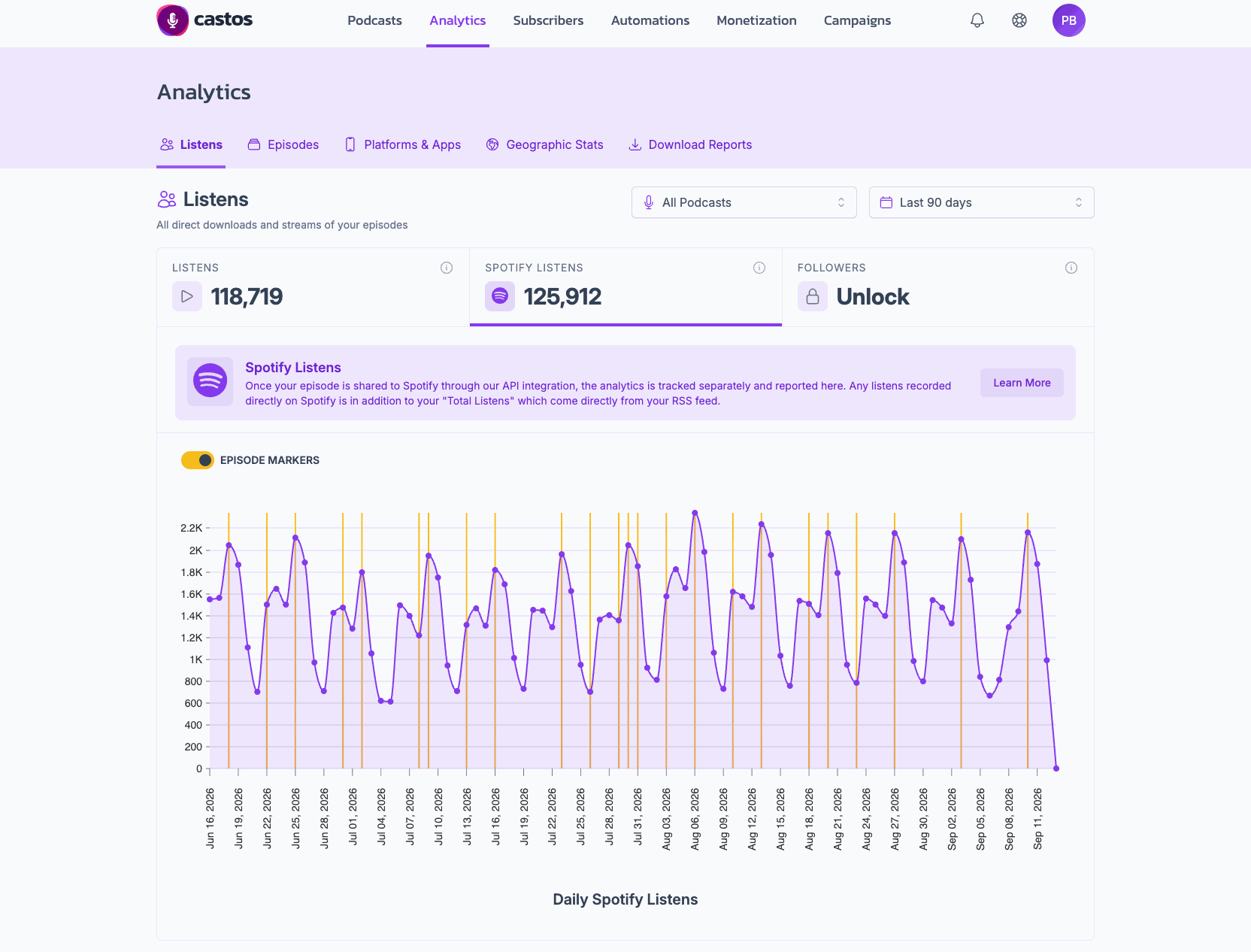The height and width of the screenshot is (952, 1251).
Task: Open the PB user avatar menu
Action: pyautogui.click(x=1068, y=20)
